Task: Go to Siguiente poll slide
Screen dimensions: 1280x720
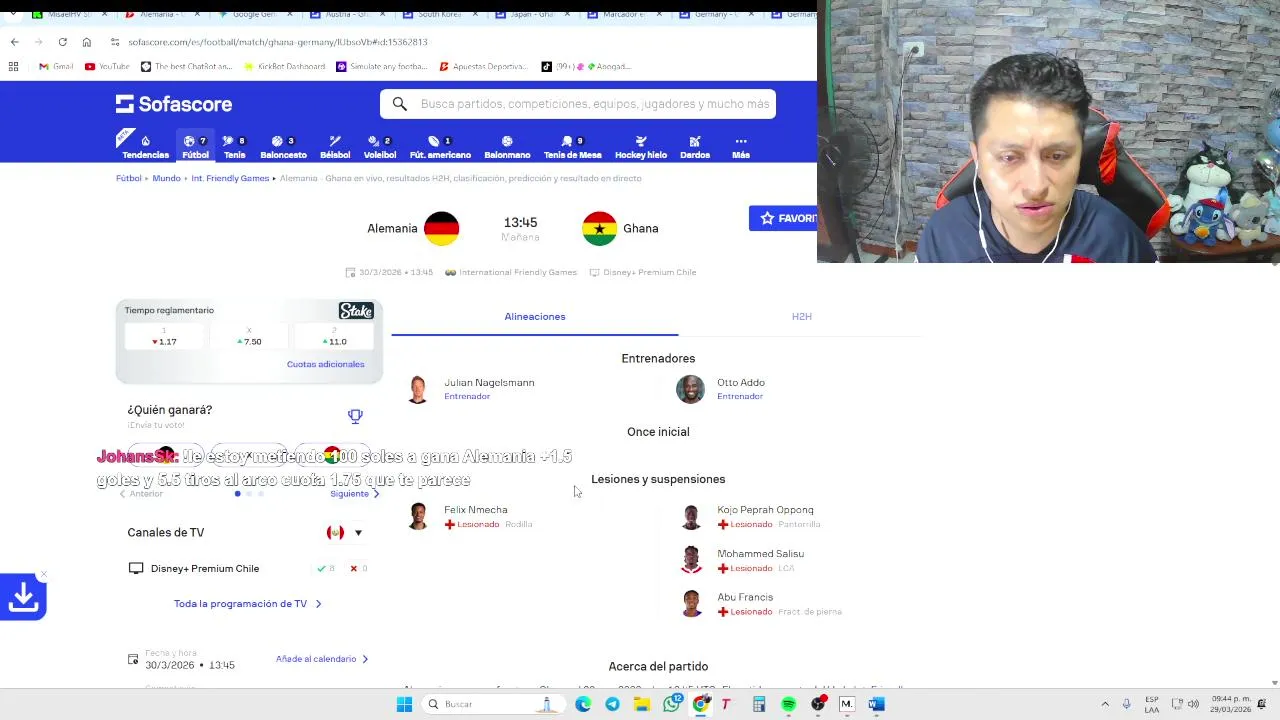Action: (355, 494)
